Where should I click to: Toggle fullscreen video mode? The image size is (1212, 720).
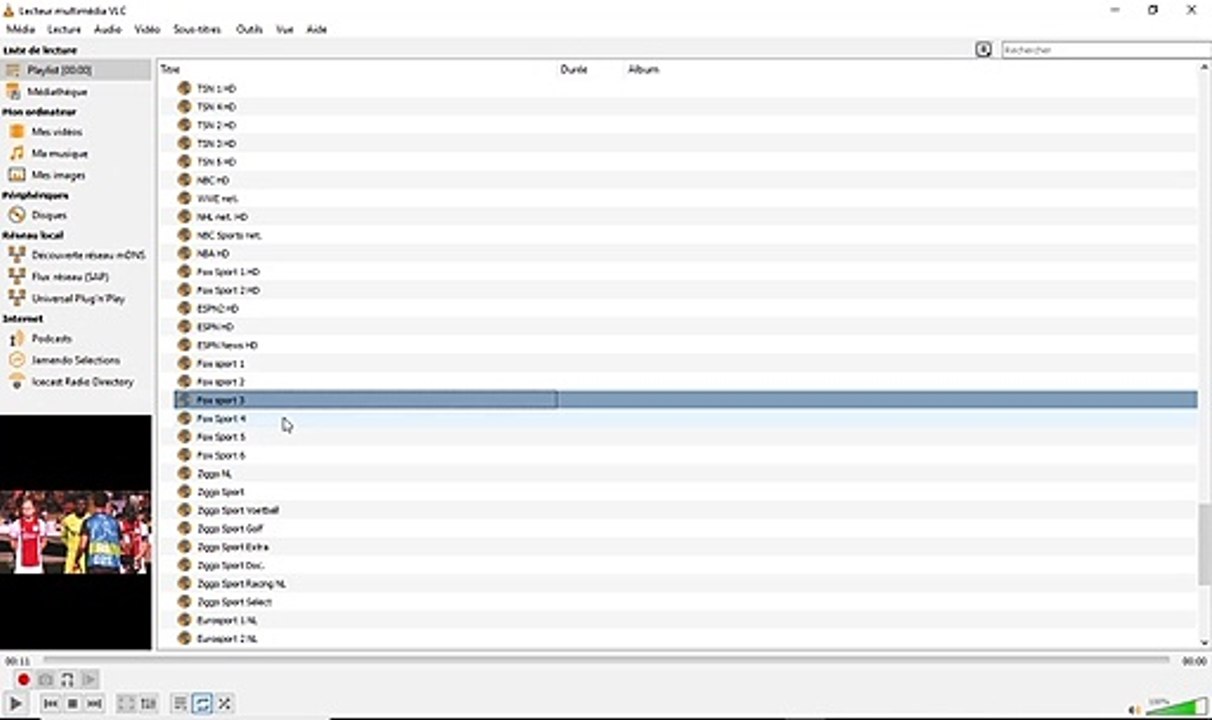coord(126,704)
